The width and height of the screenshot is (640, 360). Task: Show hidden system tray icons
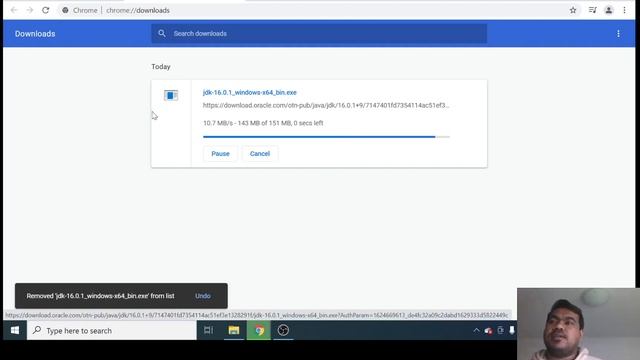476,330
